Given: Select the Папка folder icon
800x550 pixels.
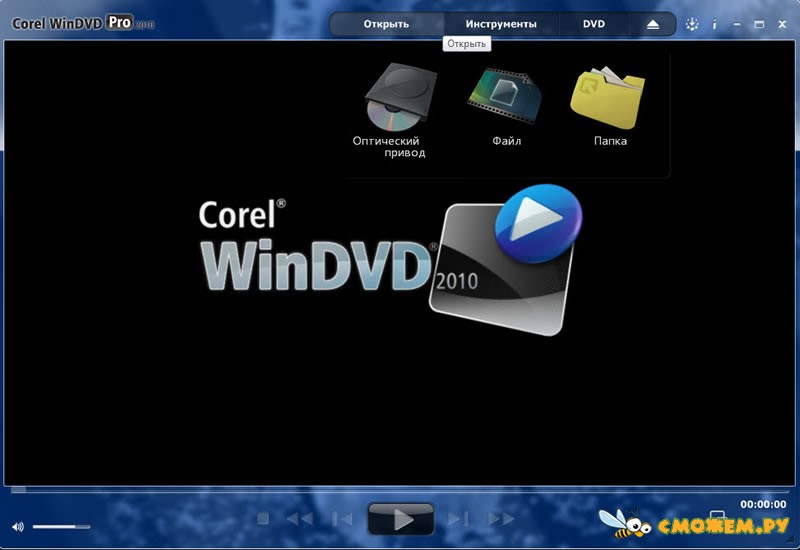Looking at the screenshot, I should [x=608, y=97].
